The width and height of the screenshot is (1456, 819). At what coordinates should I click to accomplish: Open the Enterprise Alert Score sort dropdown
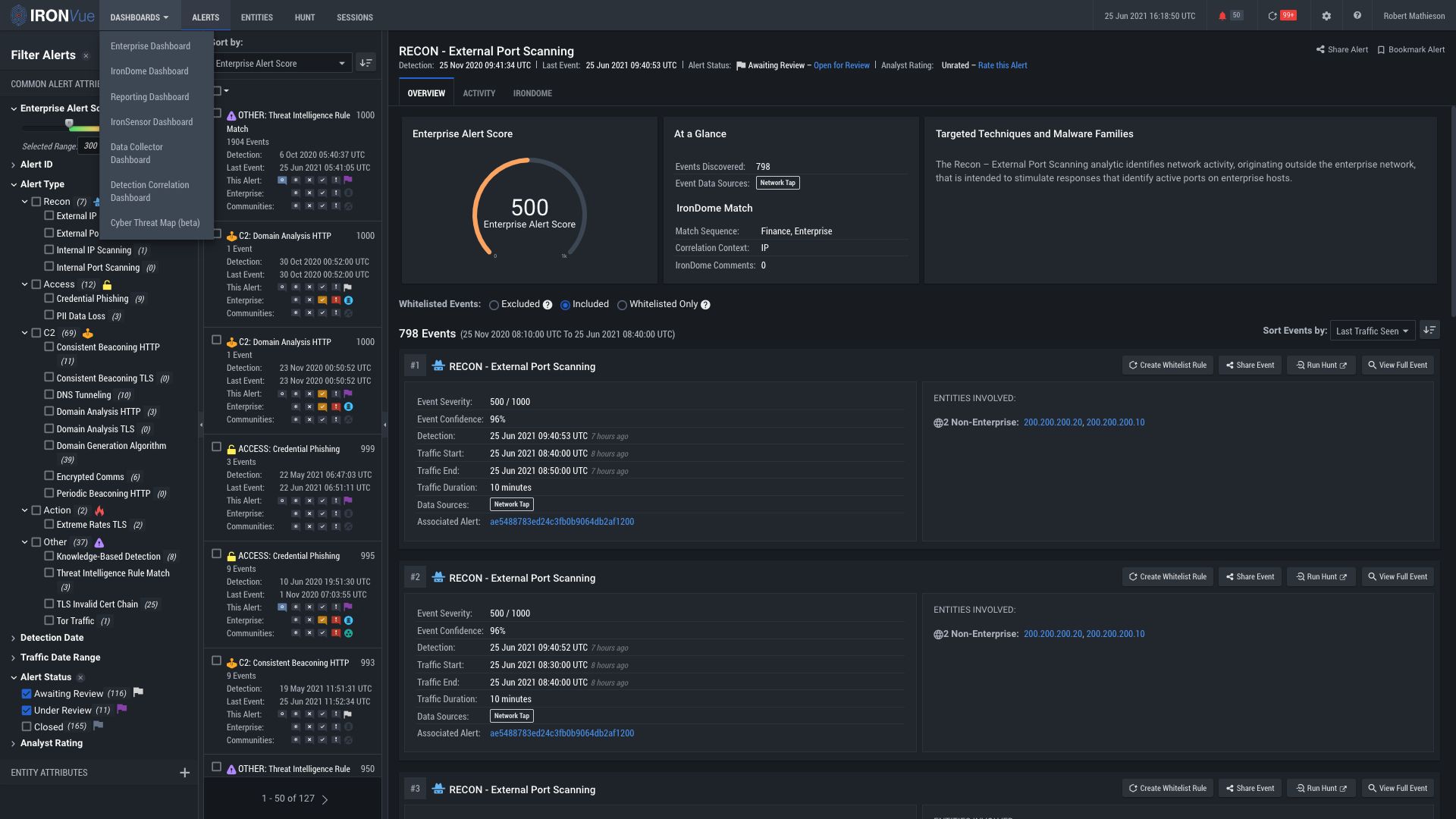tap(281, 63)
